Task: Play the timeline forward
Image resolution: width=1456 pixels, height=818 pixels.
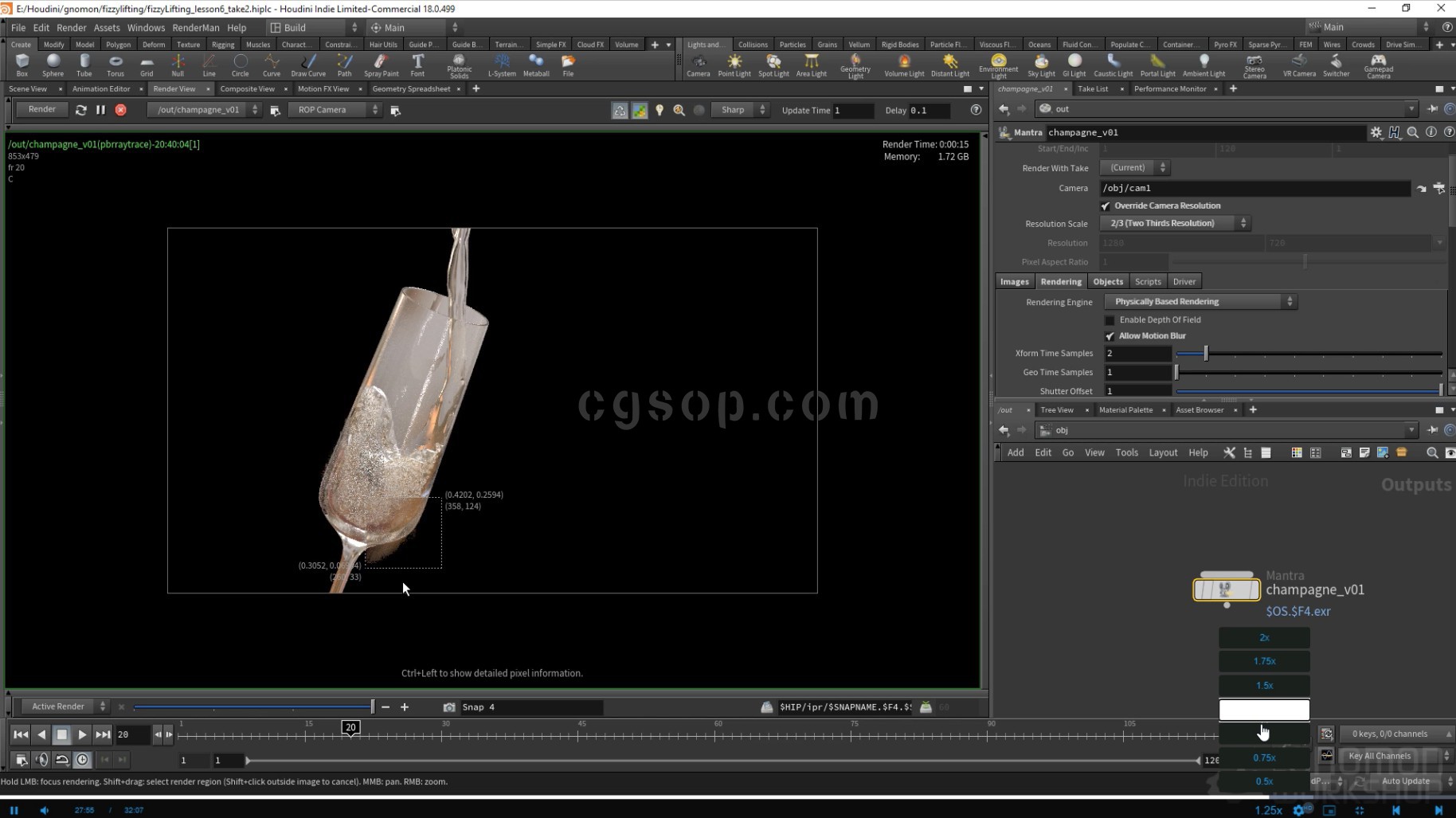Action: [x=82, y=734]
